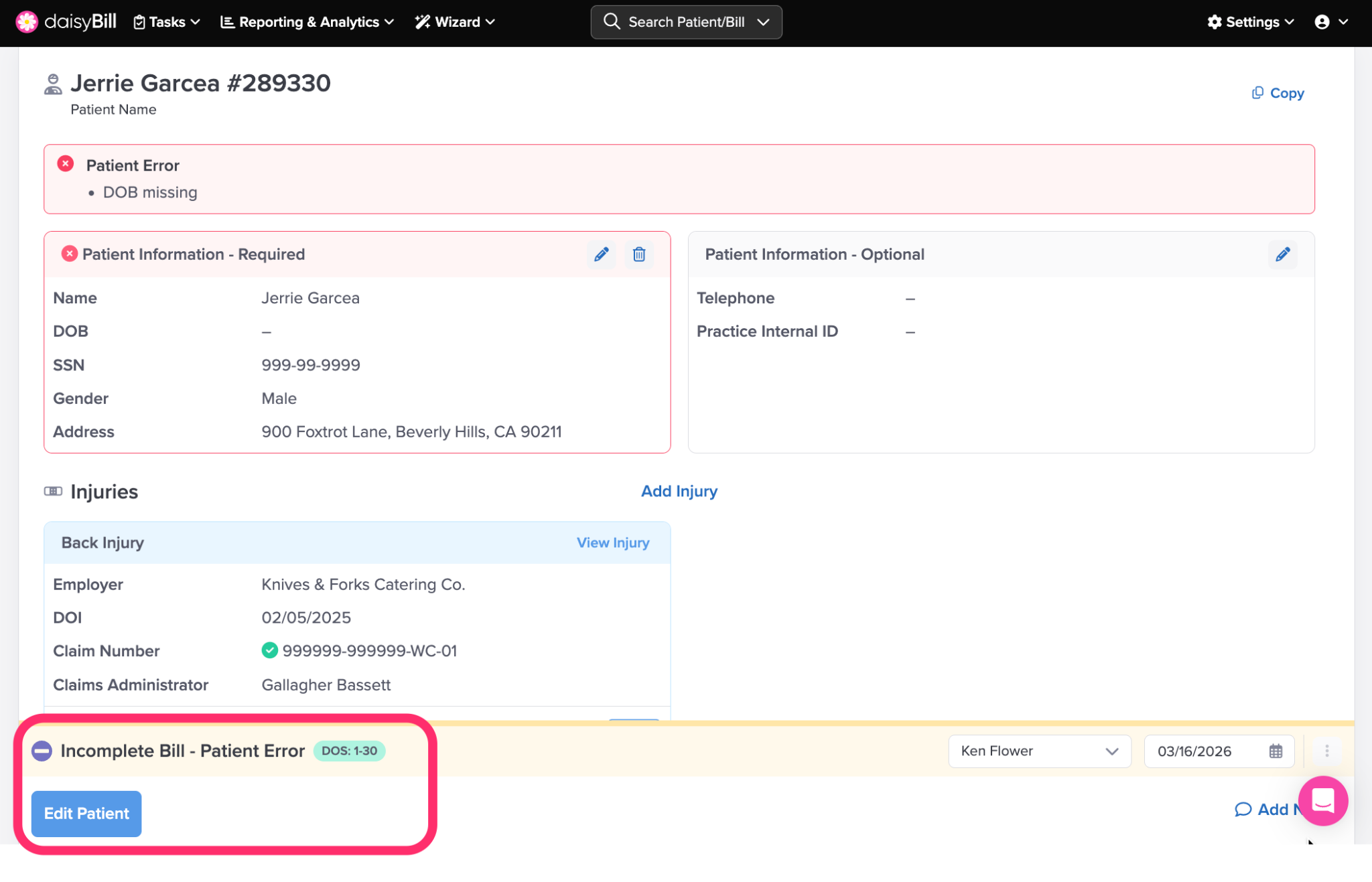Edit Patient Information Required with pencil icon
The width and height of the screenshot is (1372, 882).
[601, 254]
